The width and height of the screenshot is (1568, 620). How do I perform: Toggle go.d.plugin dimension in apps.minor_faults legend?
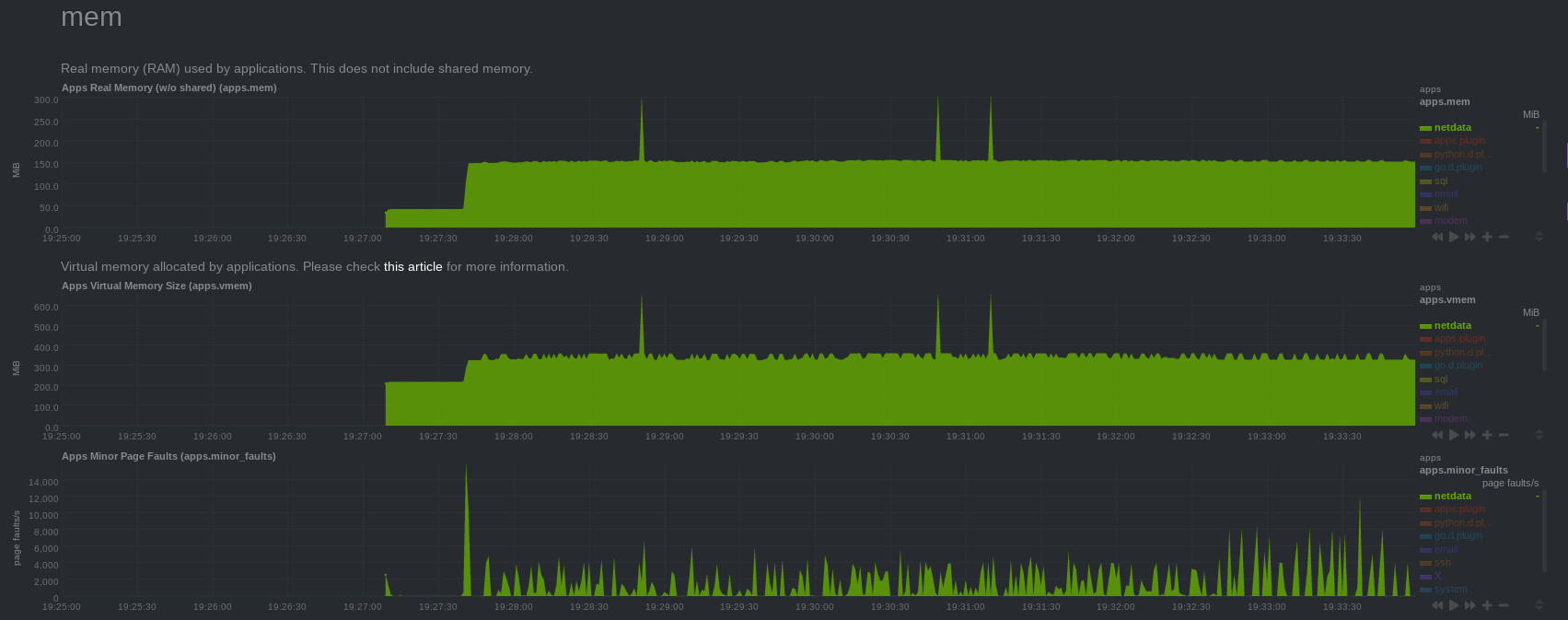coord(1458,536)
